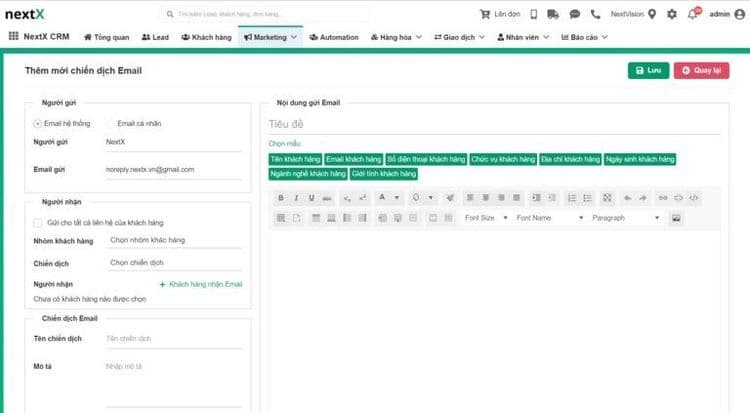Open the Chiến dịch selection dropdown
The height and width of the screenshot is (413, 750).
point(174,263)
